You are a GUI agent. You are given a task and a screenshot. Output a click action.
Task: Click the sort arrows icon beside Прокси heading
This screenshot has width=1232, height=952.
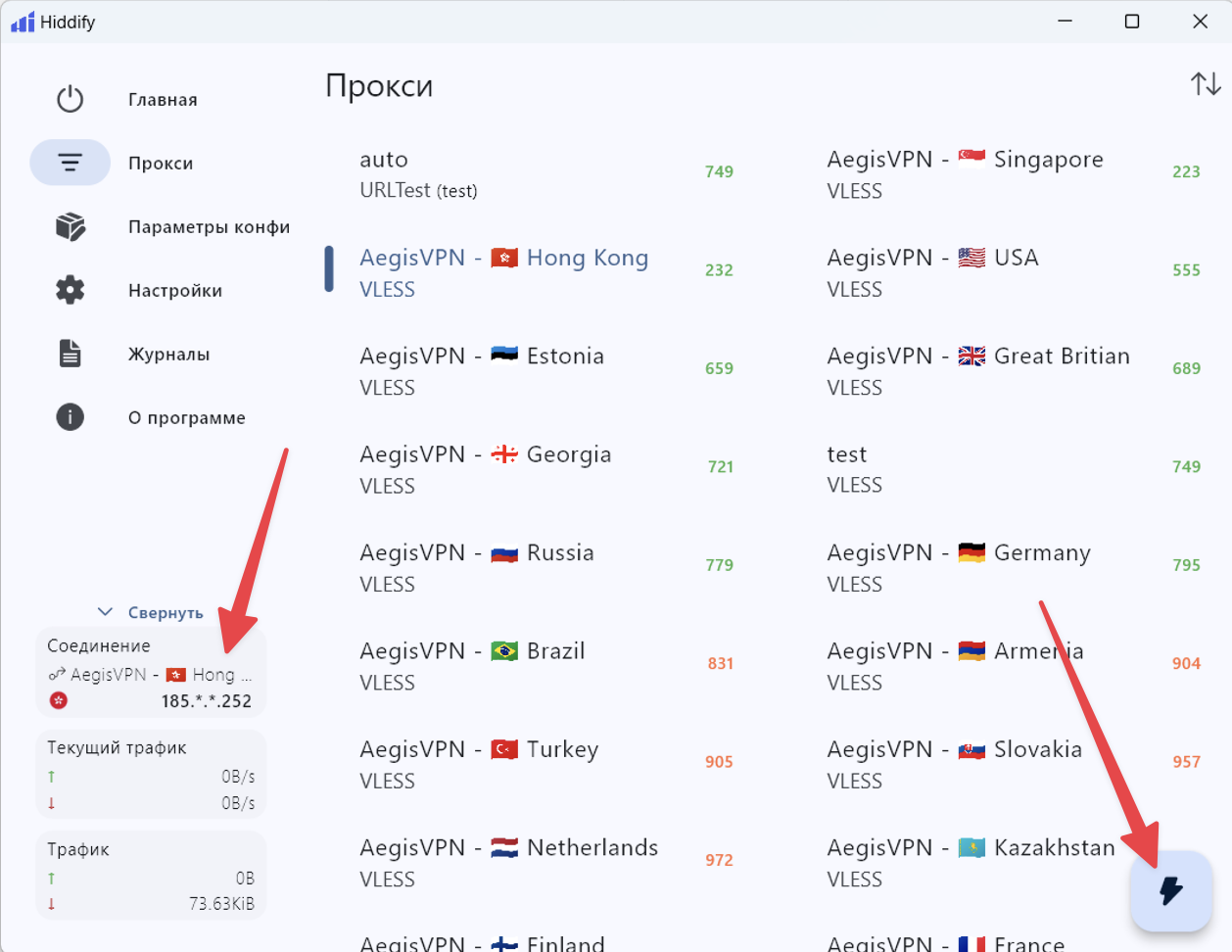coord(1206,84)
